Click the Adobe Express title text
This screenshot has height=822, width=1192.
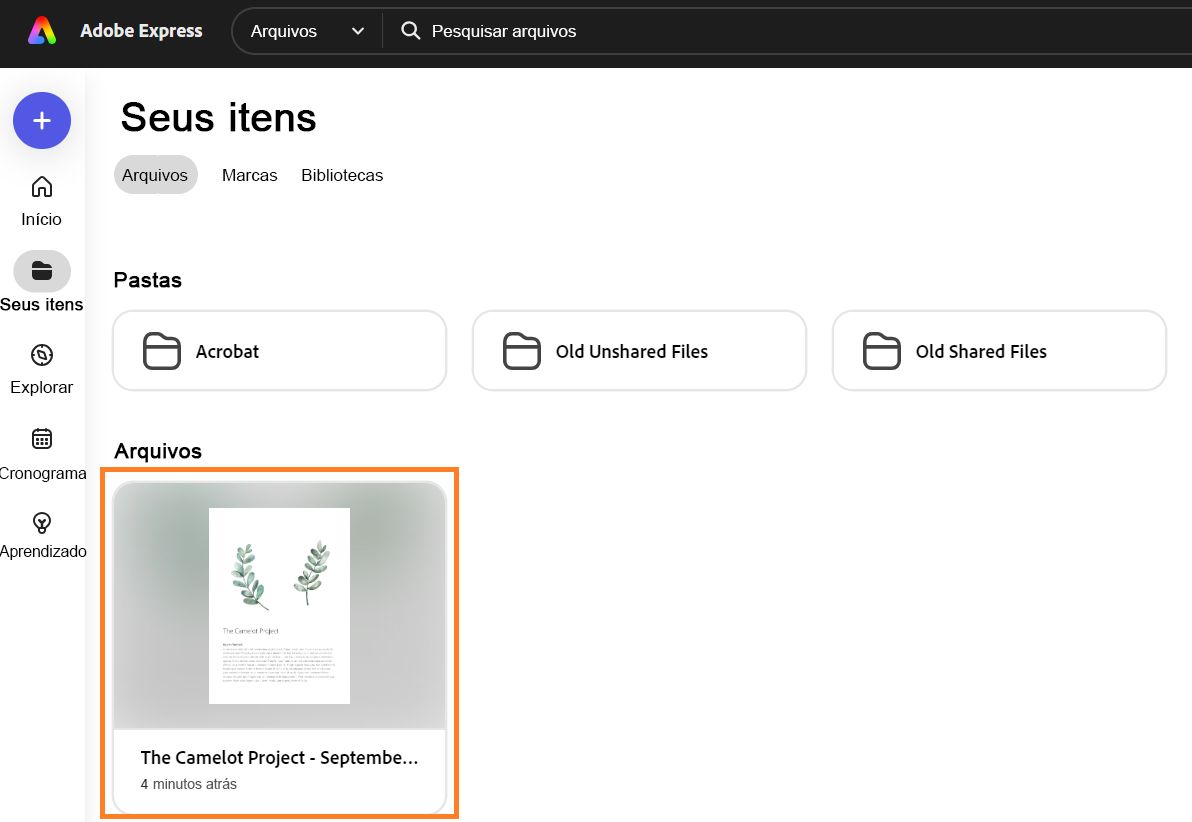141,31
